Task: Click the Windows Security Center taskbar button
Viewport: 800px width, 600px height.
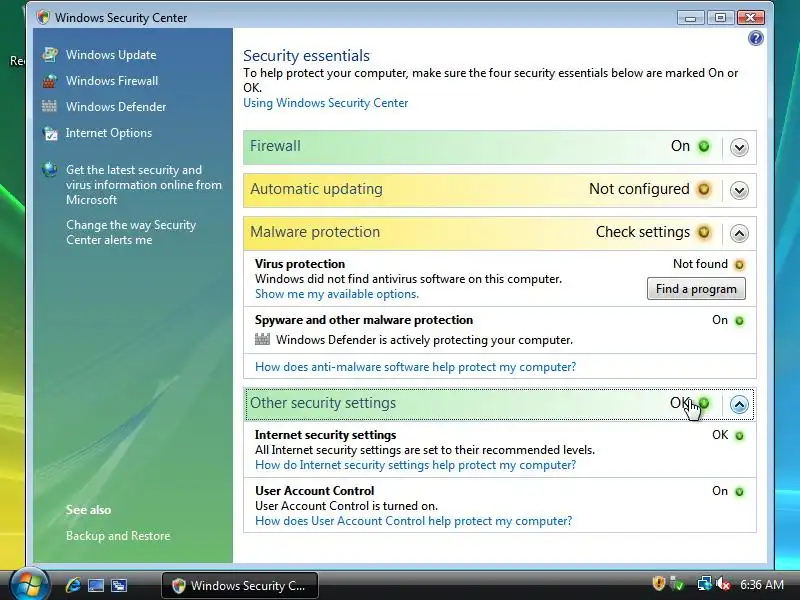Action: coord(240,585)
